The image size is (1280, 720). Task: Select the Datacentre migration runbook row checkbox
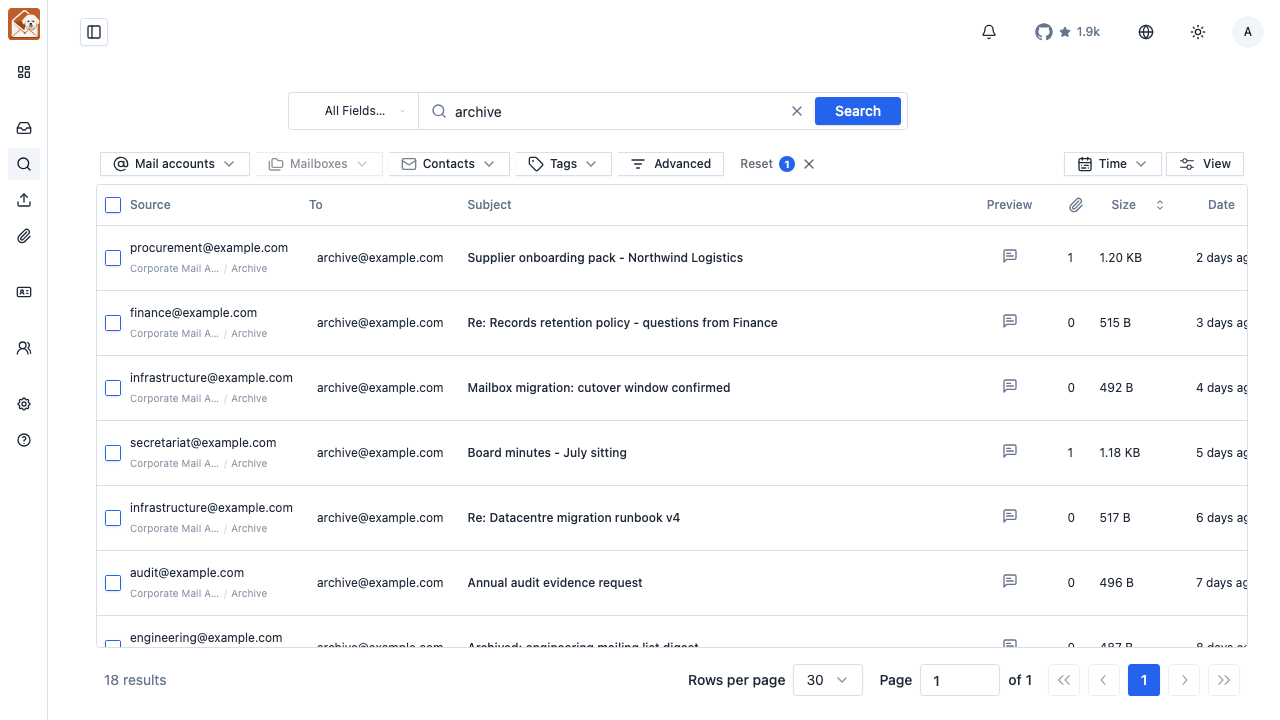point(113,518)
